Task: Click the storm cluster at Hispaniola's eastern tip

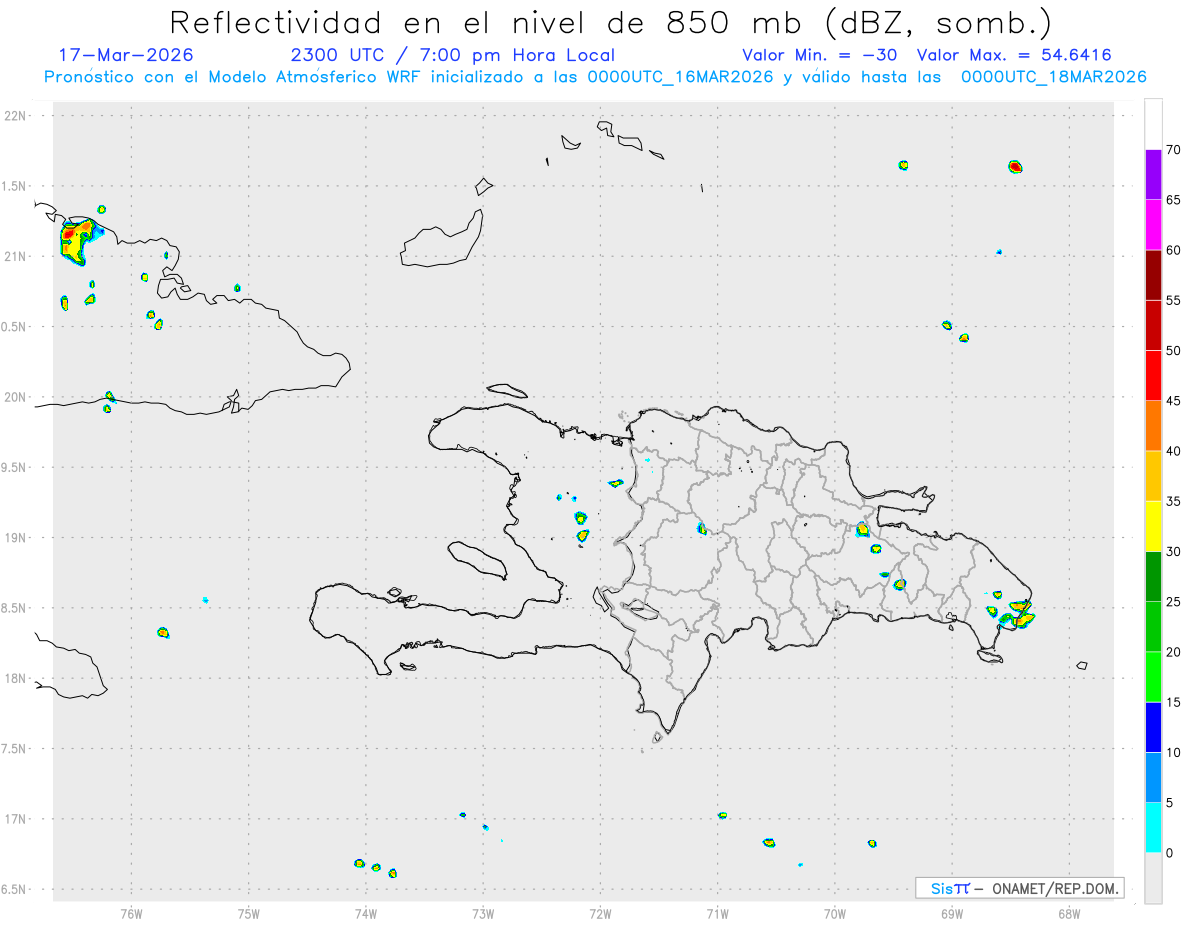Action: pyautogui.click(x=1017, y=614)
